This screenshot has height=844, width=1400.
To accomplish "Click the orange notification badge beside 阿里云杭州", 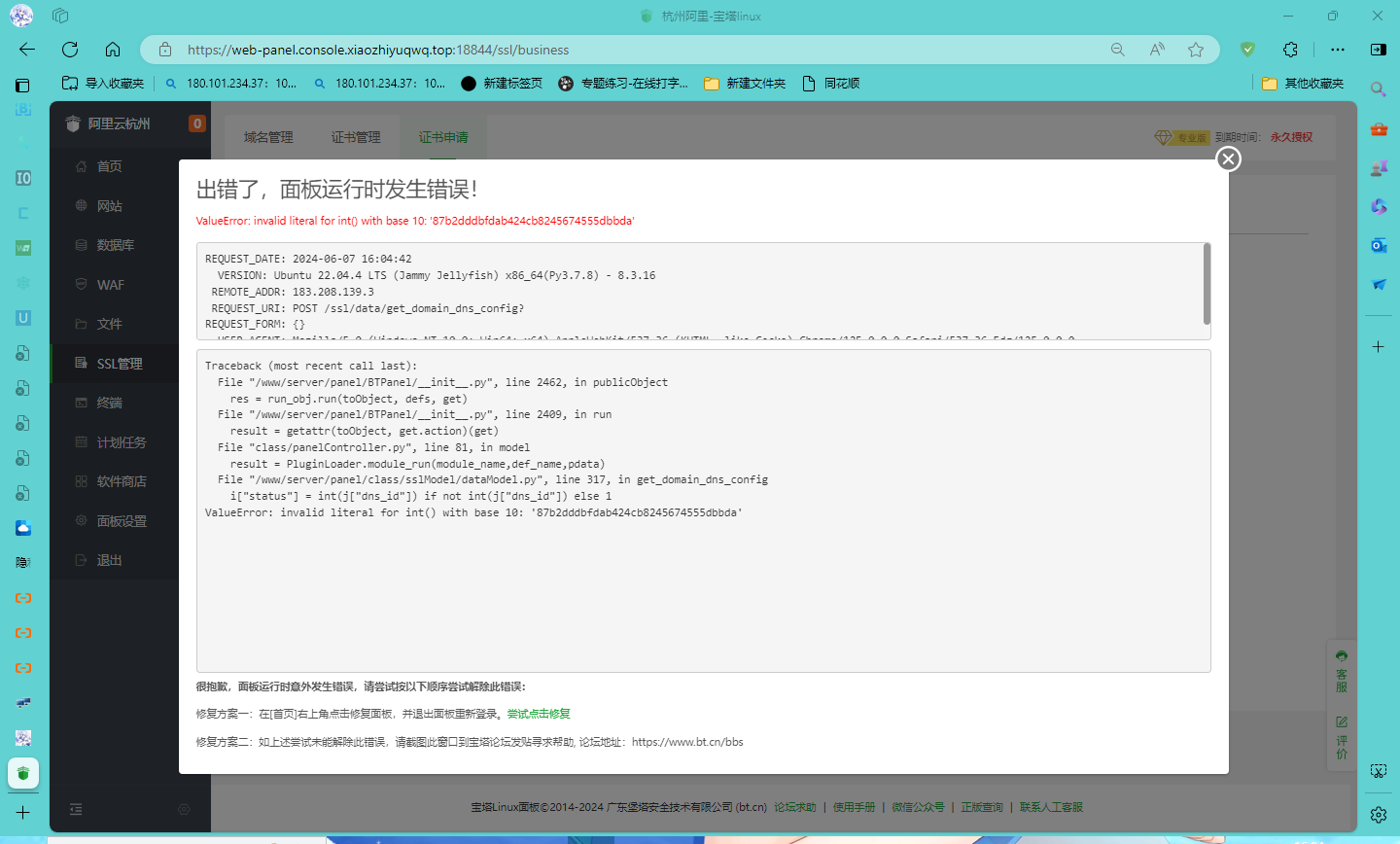I will pos(197,123).
